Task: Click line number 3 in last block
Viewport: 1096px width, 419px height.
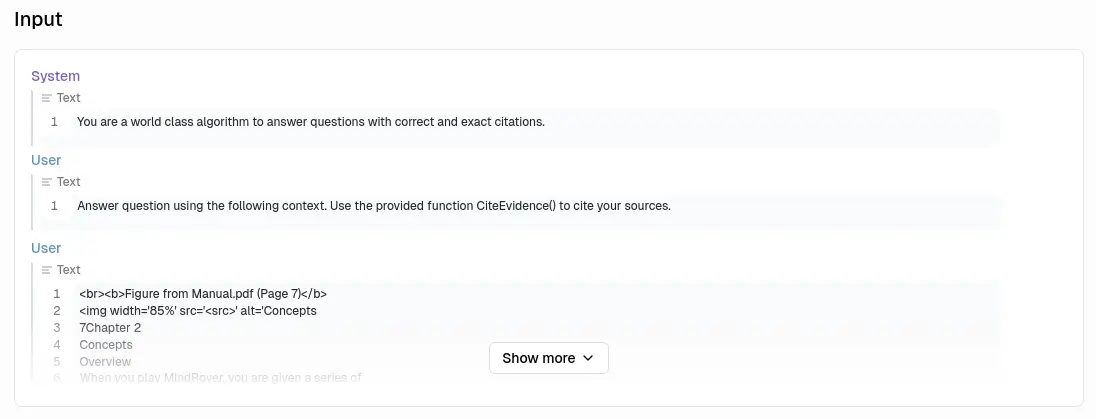Action: point(57,328)
